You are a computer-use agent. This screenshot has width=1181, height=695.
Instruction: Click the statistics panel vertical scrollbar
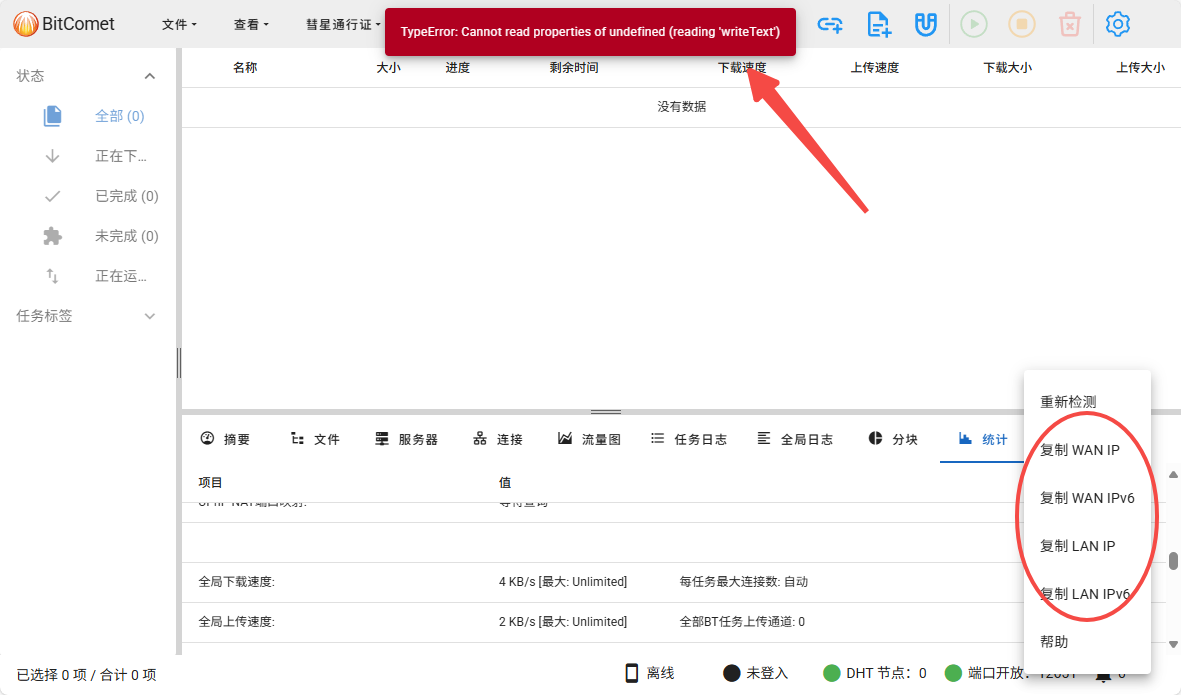point(1173,561)
